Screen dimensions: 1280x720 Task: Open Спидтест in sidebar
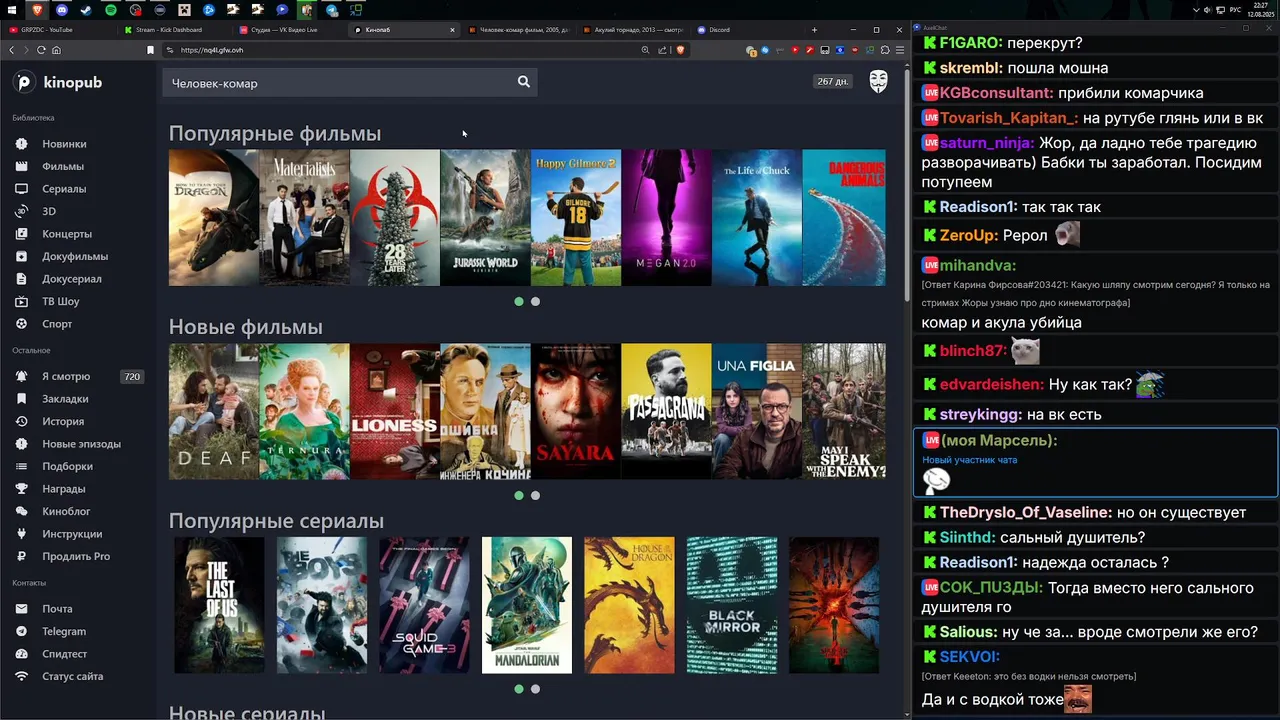tap(65, 654)
